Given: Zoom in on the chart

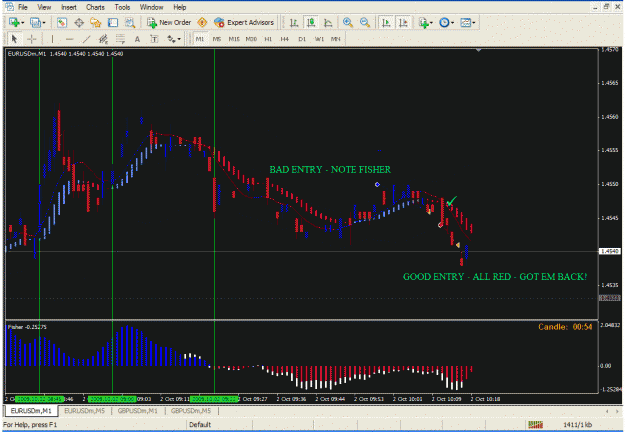Looking at the screenshot, I should click(348, 23).
